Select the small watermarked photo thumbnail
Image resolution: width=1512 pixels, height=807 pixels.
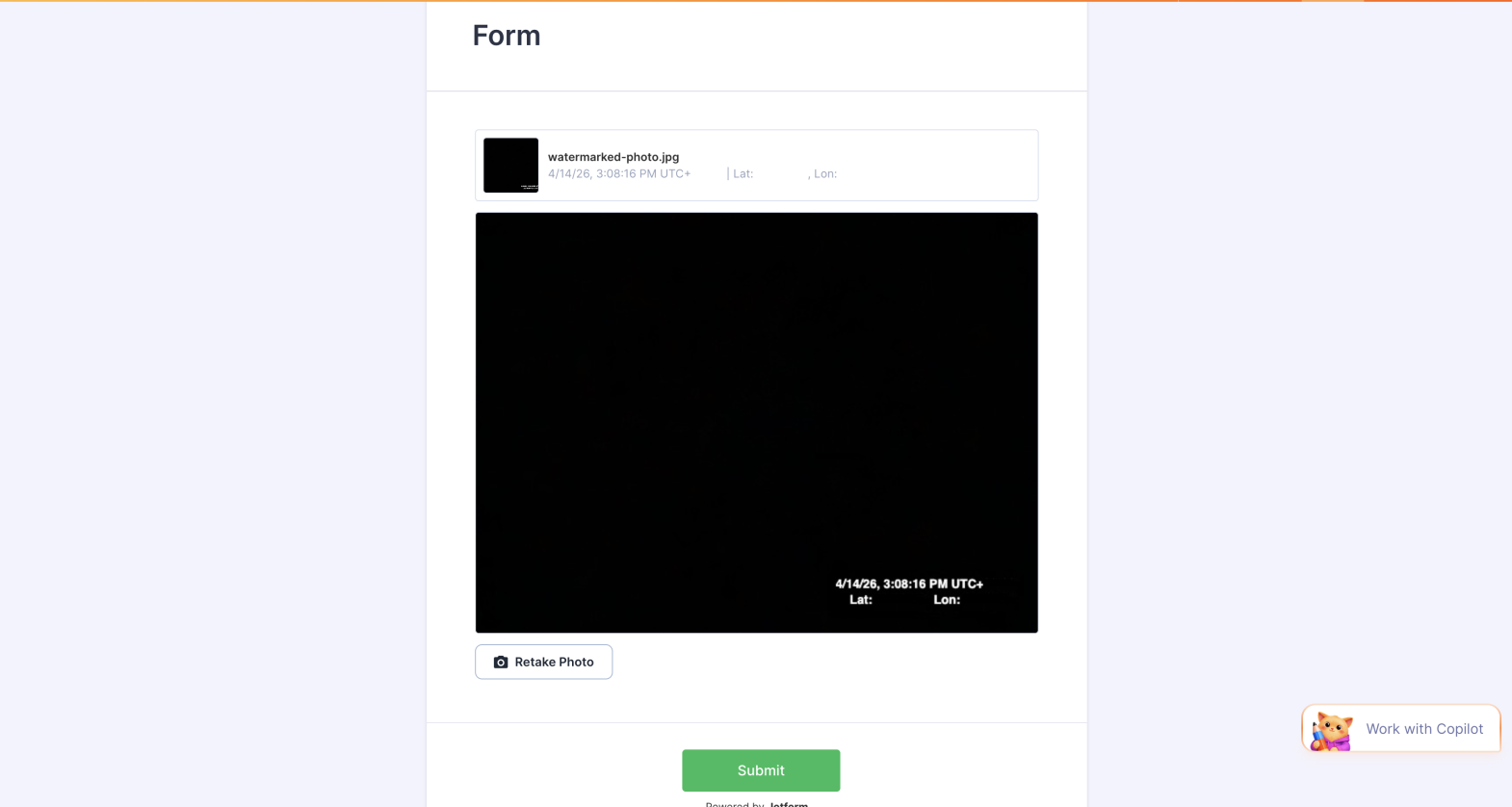coord(510,165)
